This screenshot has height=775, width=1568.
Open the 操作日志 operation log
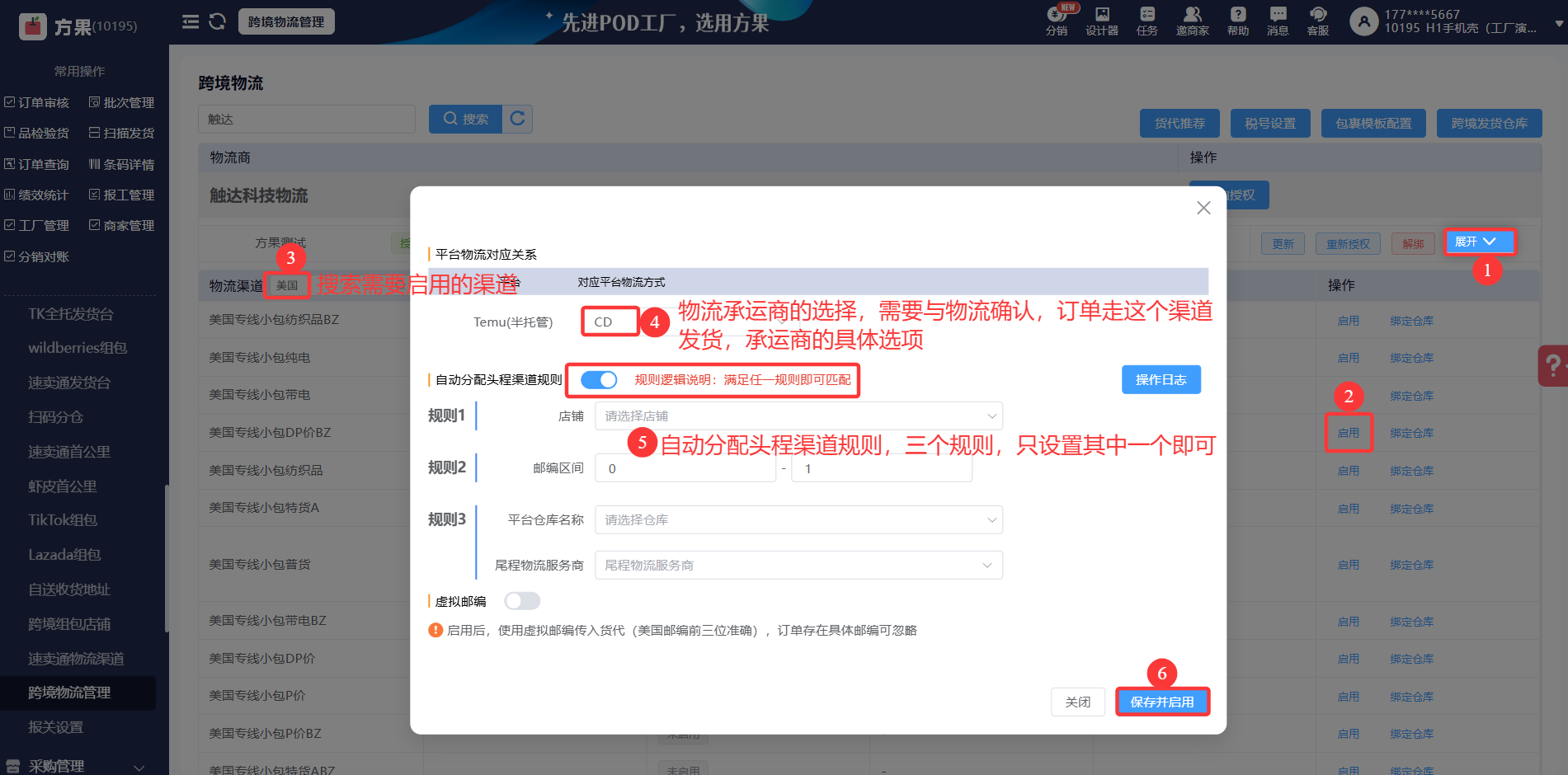click(x=1161, y=379)
